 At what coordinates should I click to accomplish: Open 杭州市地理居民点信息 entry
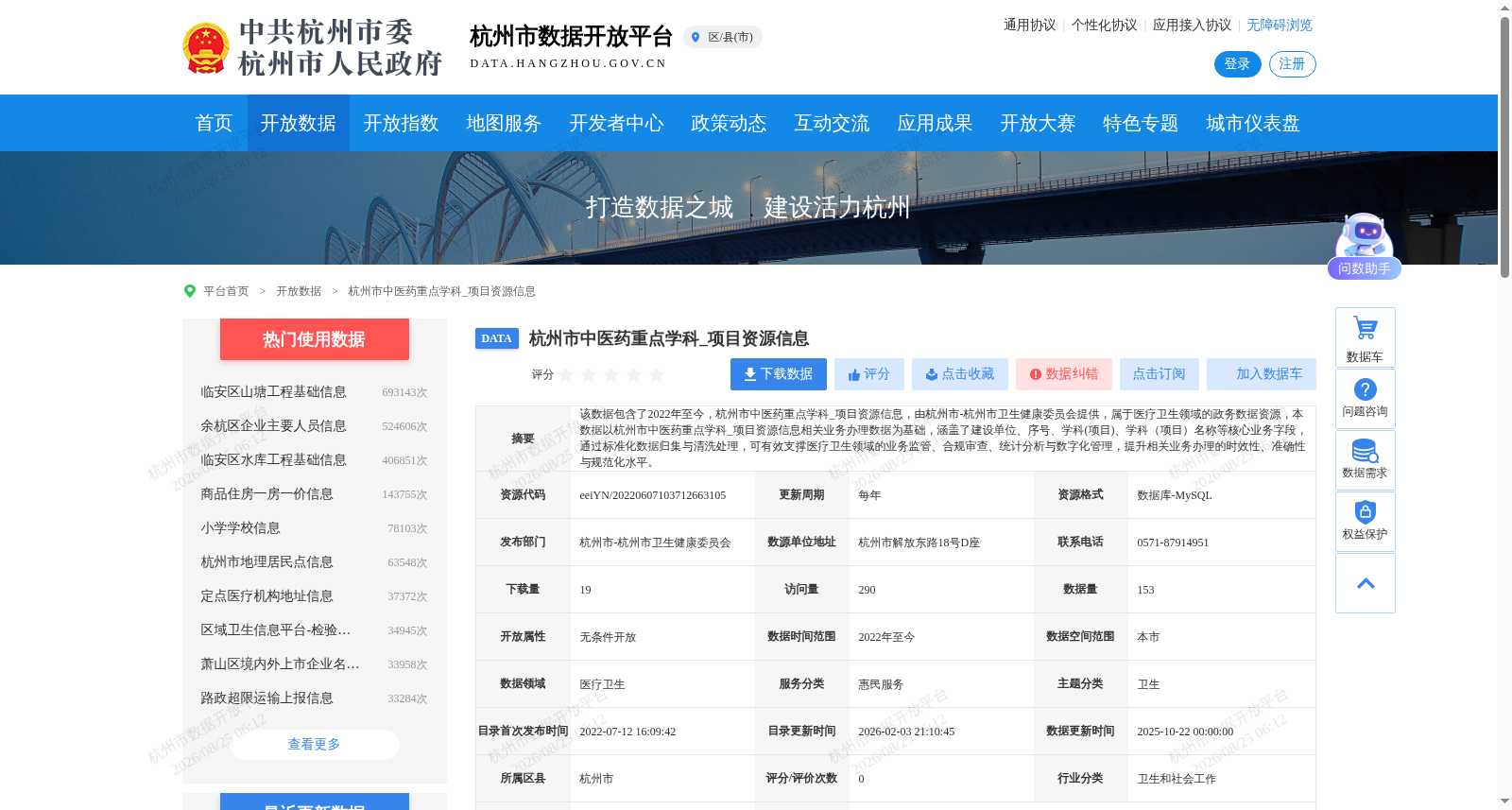pos(266,562)
